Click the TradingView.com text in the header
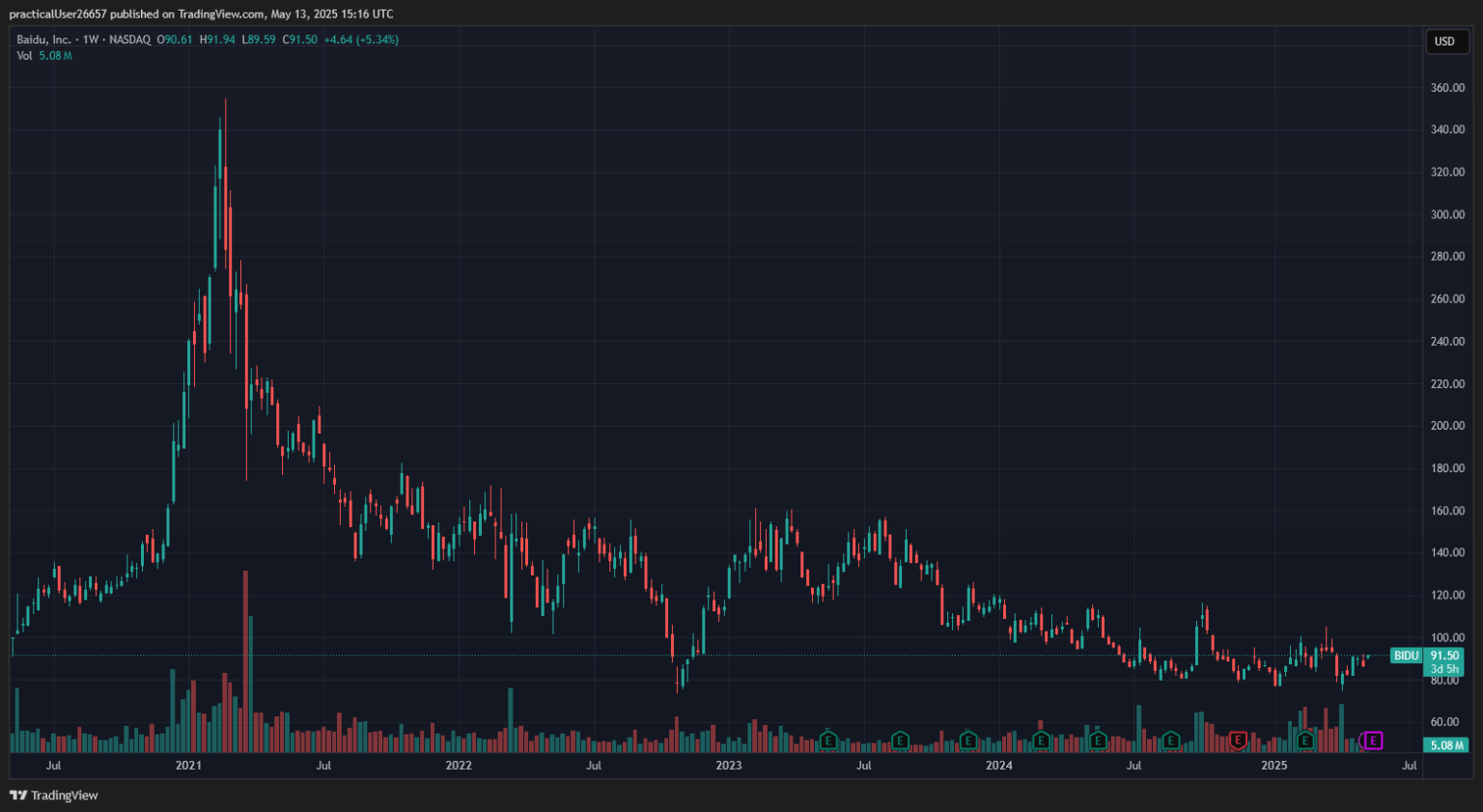Image resolution: width=1483 pixels, height=812 pixels. pos(221,14)
